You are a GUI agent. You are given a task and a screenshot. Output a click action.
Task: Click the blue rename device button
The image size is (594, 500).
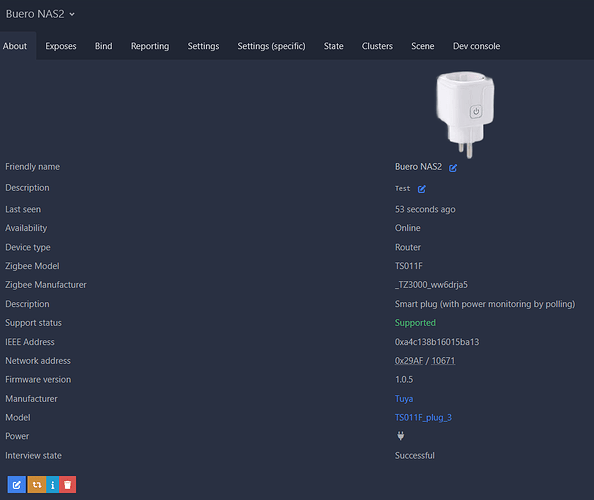17,484
